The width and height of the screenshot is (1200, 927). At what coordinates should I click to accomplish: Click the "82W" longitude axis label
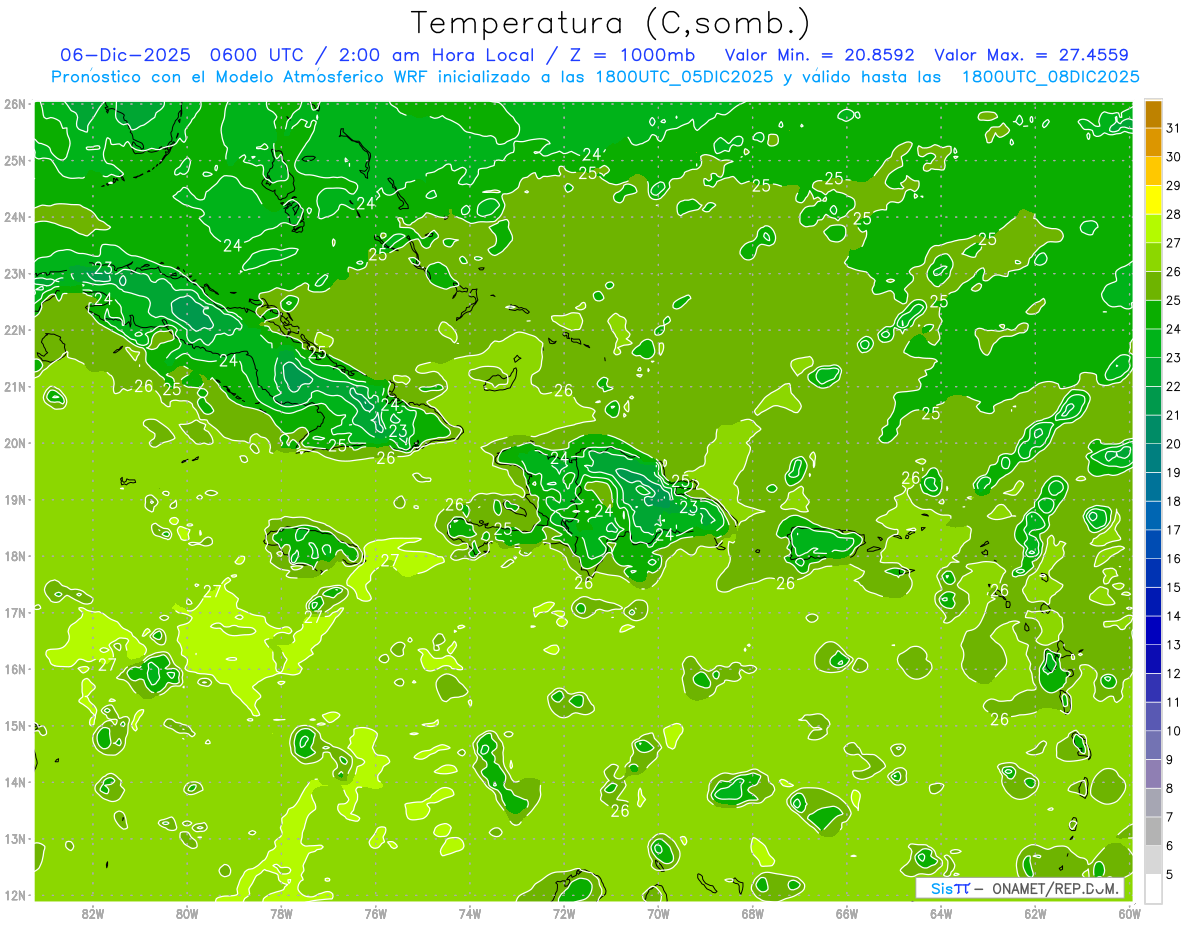(93, 912)
